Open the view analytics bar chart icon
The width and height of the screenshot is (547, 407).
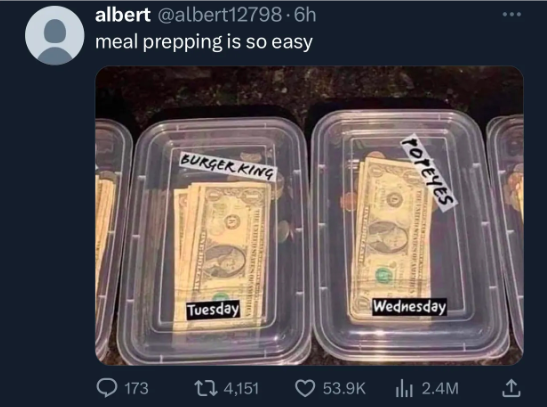pyautogui.click(x=404, y=389)
